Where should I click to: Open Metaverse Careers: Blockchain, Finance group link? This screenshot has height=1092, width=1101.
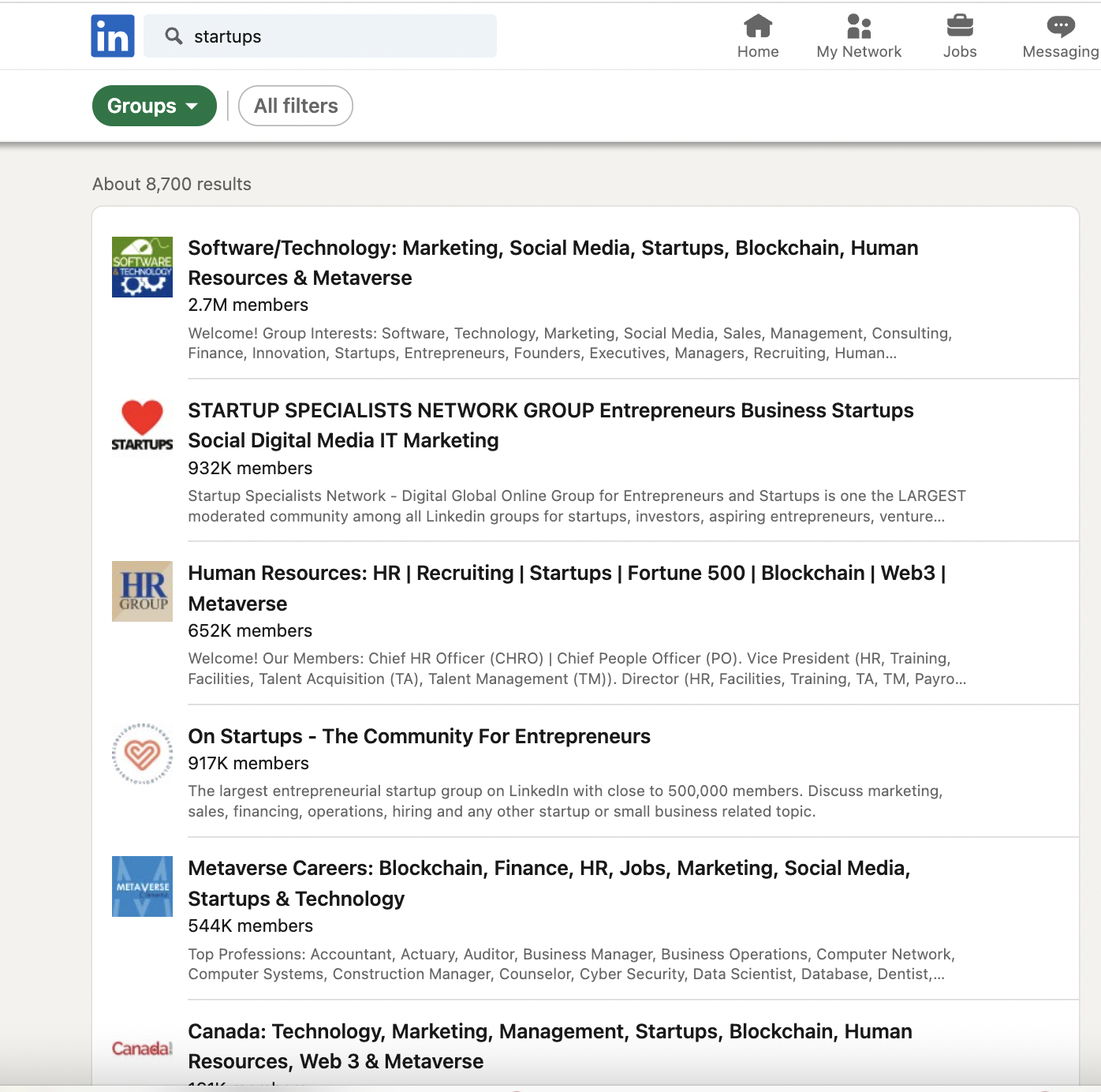(x=549, y=883)
